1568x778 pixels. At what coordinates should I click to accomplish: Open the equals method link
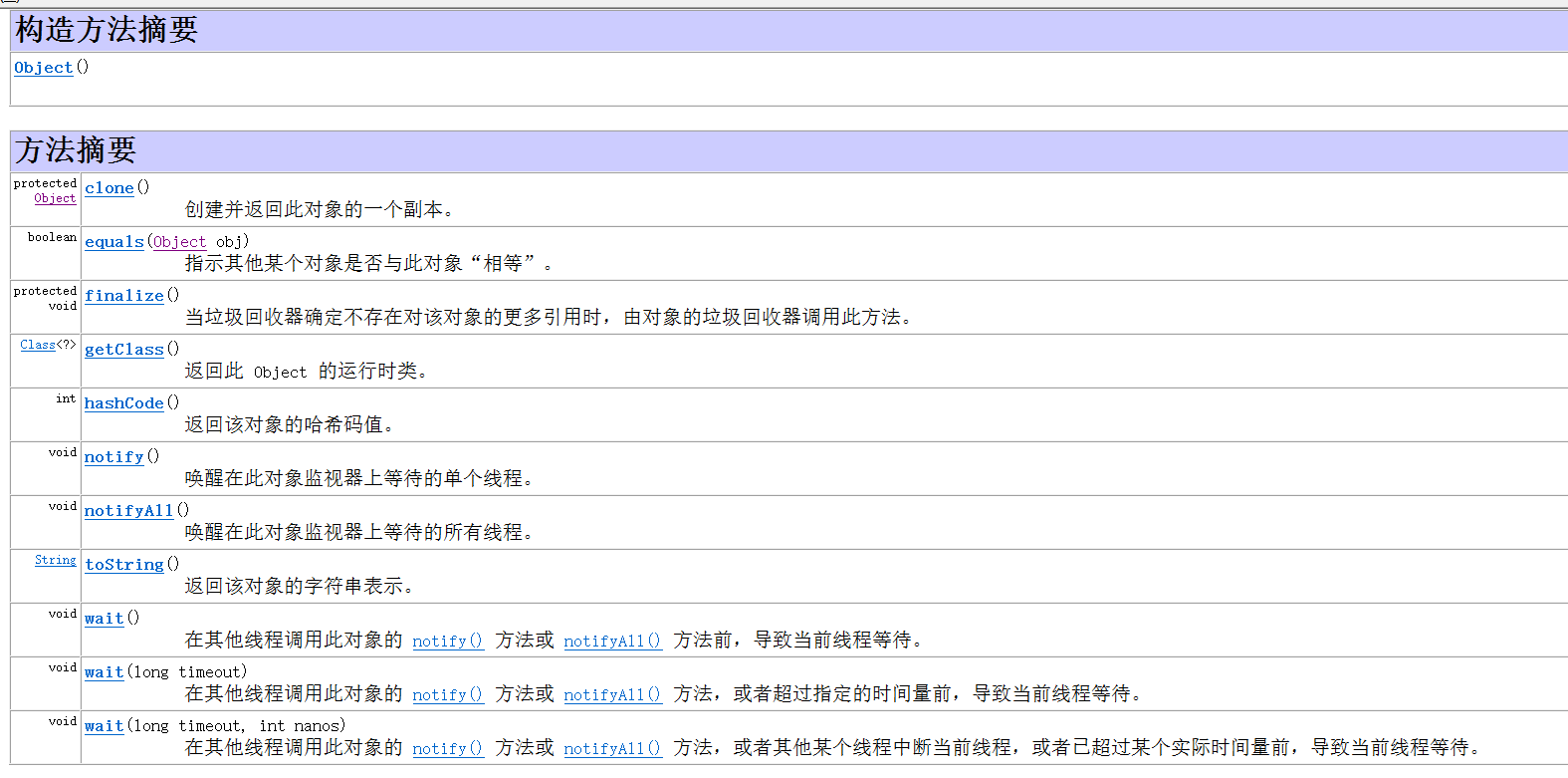pos(113,242)
